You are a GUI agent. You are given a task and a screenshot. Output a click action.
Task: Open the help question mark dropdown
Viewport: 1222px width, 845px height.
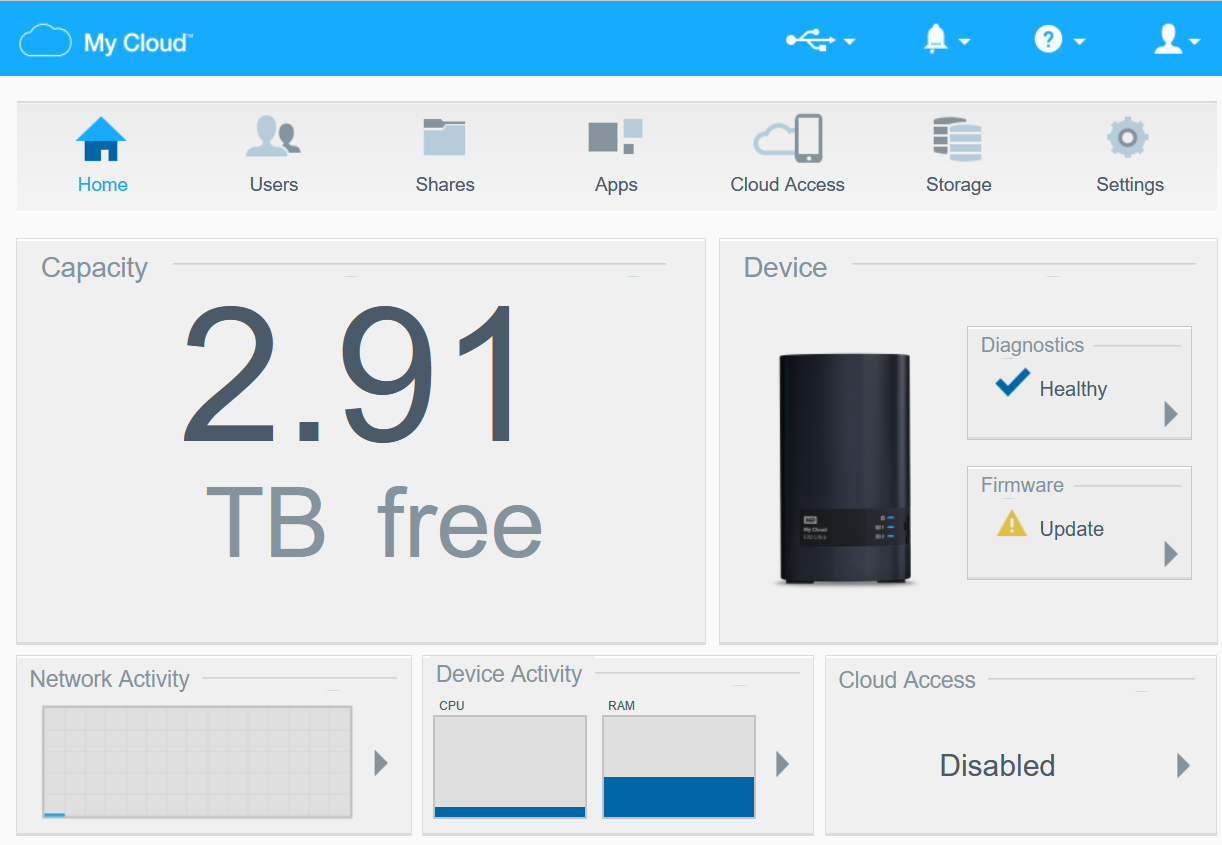[1058, 40]
